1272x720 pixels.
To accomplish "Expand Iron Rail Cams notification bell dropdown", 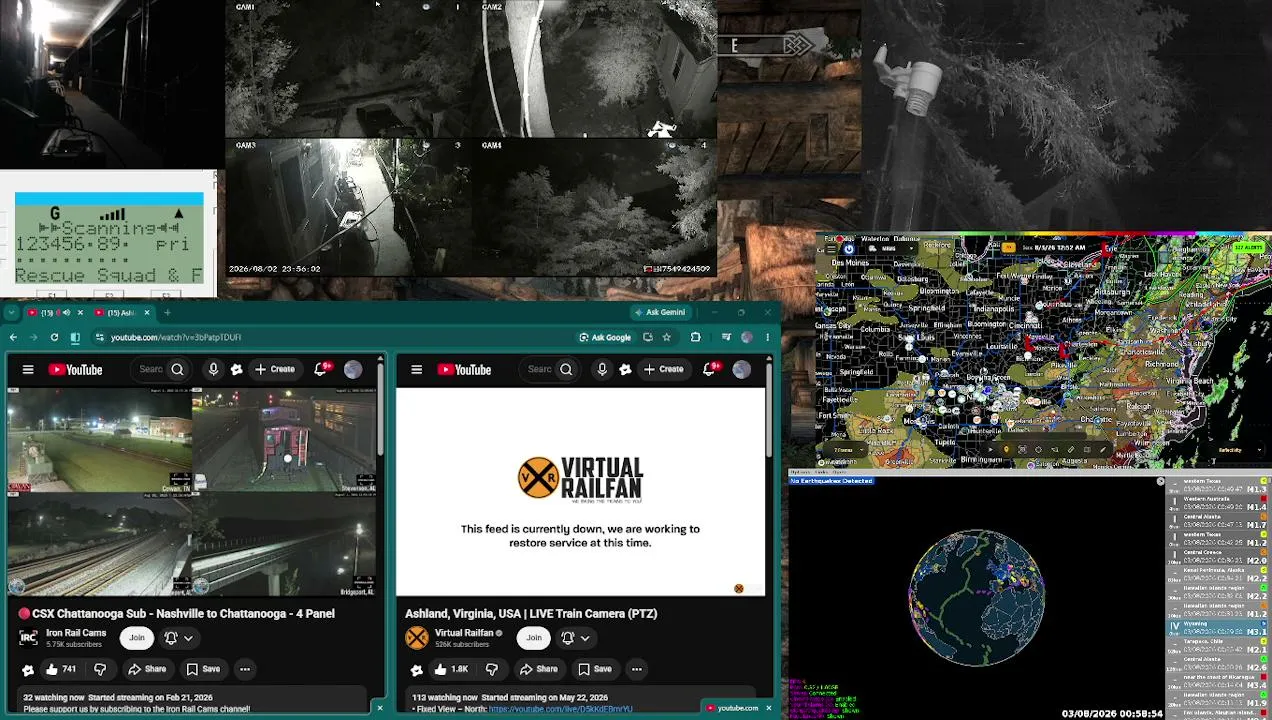I will click(x=179, y=638).
